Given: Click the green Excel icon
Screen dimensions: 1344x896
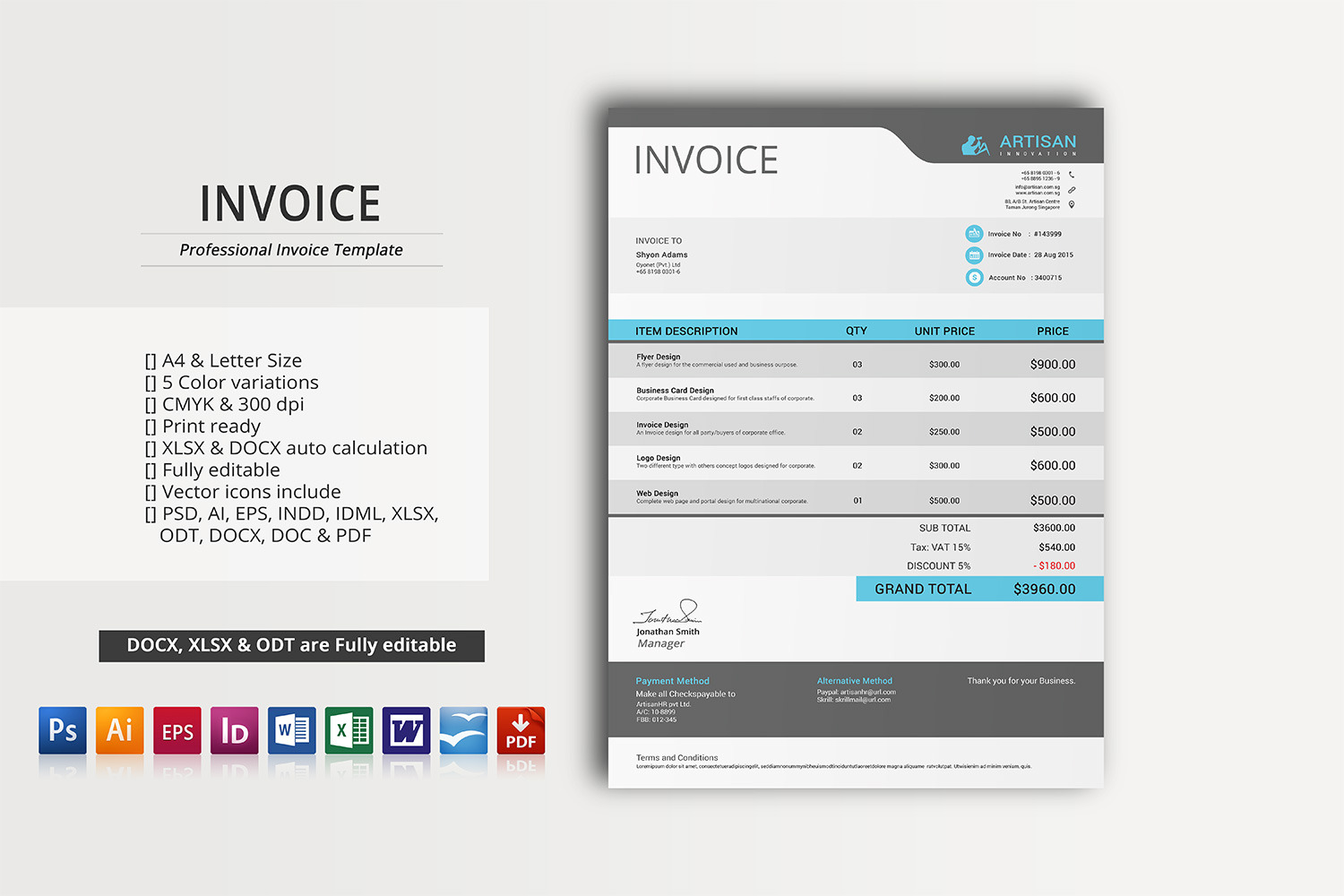Looking at the screenshot, I should (x=349, y=730).
